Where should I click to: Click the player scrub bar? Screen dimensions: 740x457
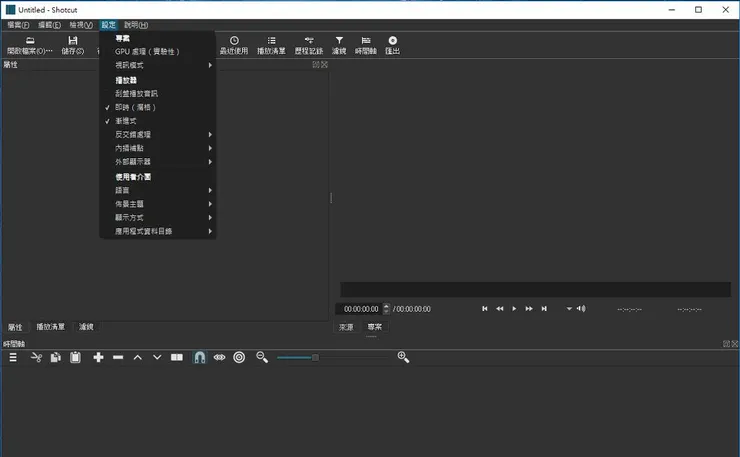pyautogui.click(x=535, y=289)
